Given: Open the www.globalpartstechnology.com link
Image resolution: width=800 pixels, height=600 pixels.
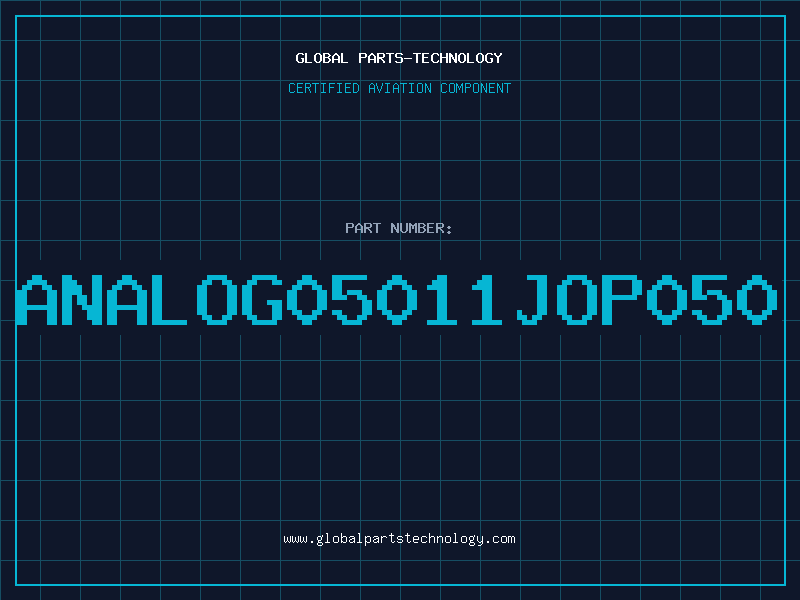Looking at the screenshot, I should tap(399, 539).
